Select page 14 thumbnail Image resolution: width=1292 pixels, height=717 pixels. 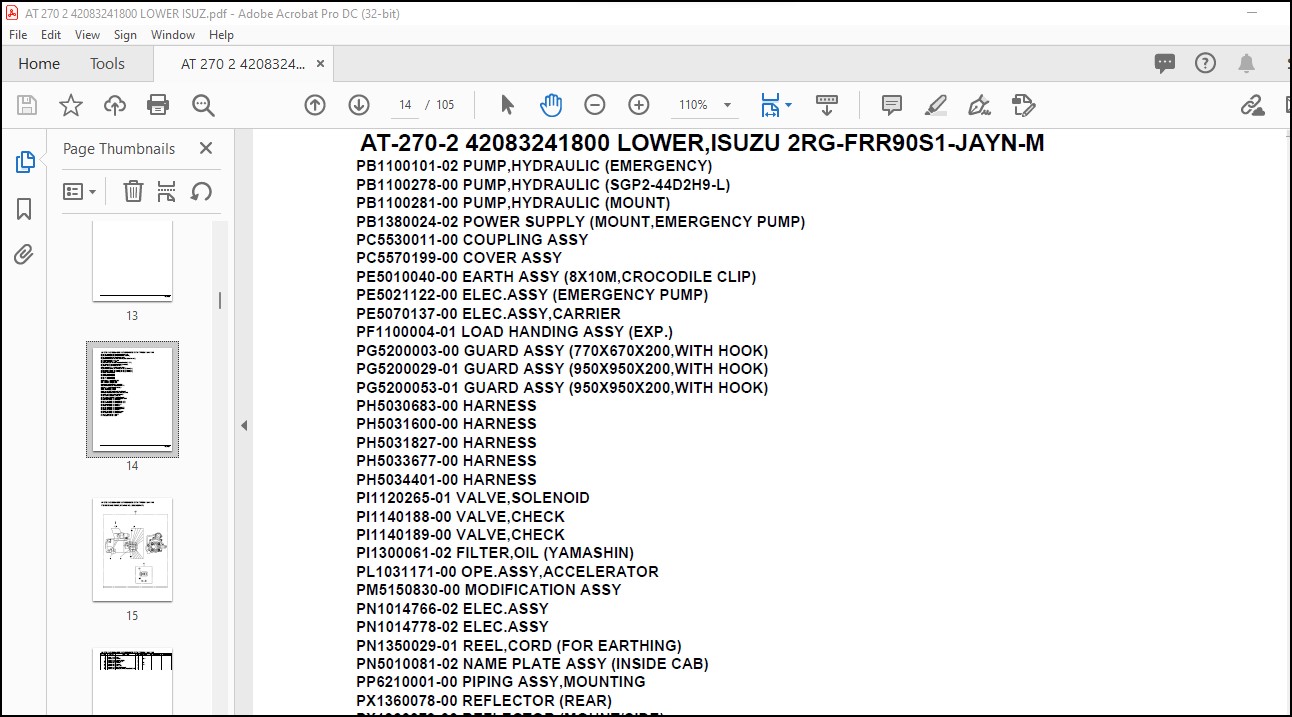[x=132, y=400]
